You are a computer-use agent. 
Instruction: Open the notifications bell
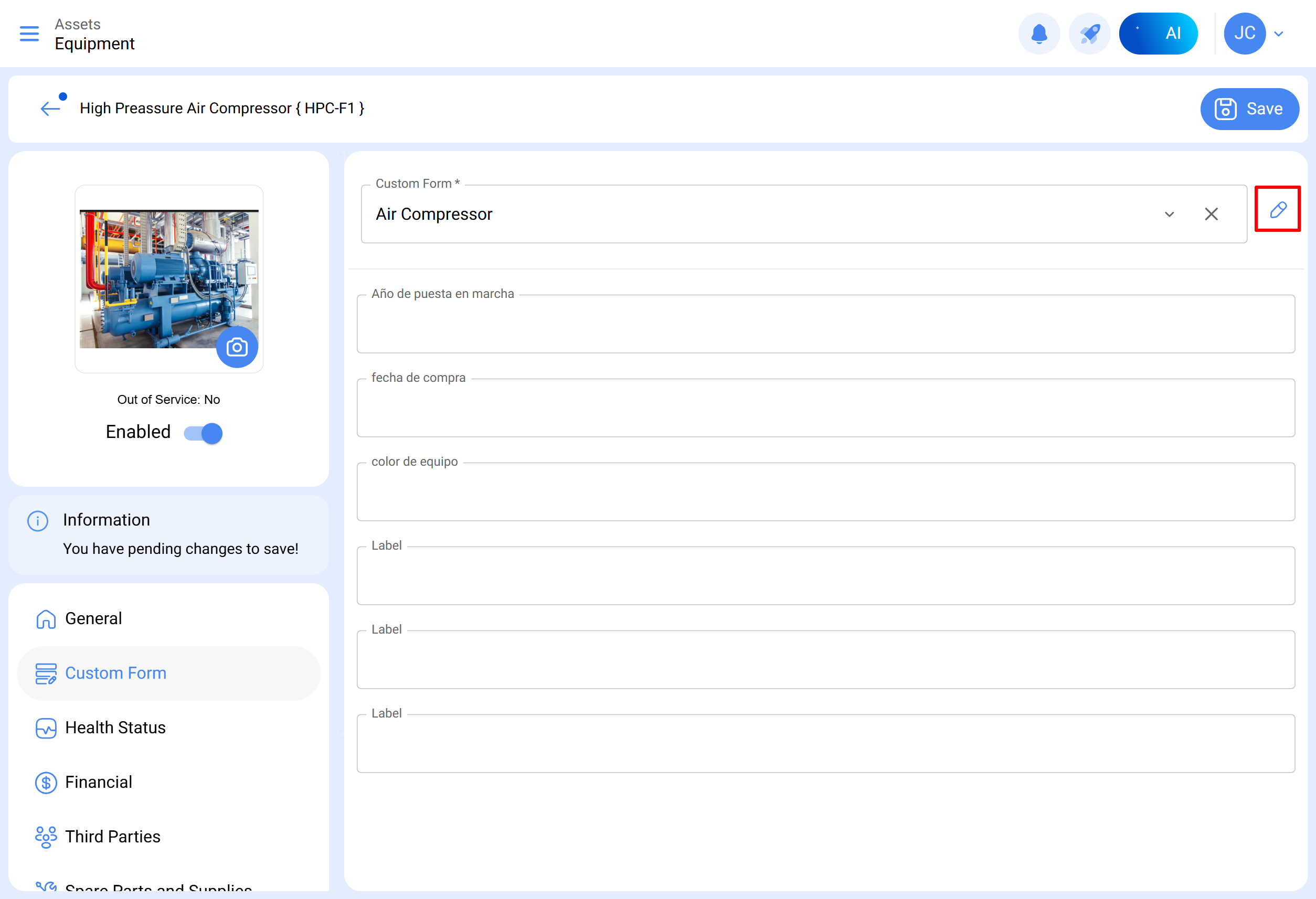[x=1038, y=34]
